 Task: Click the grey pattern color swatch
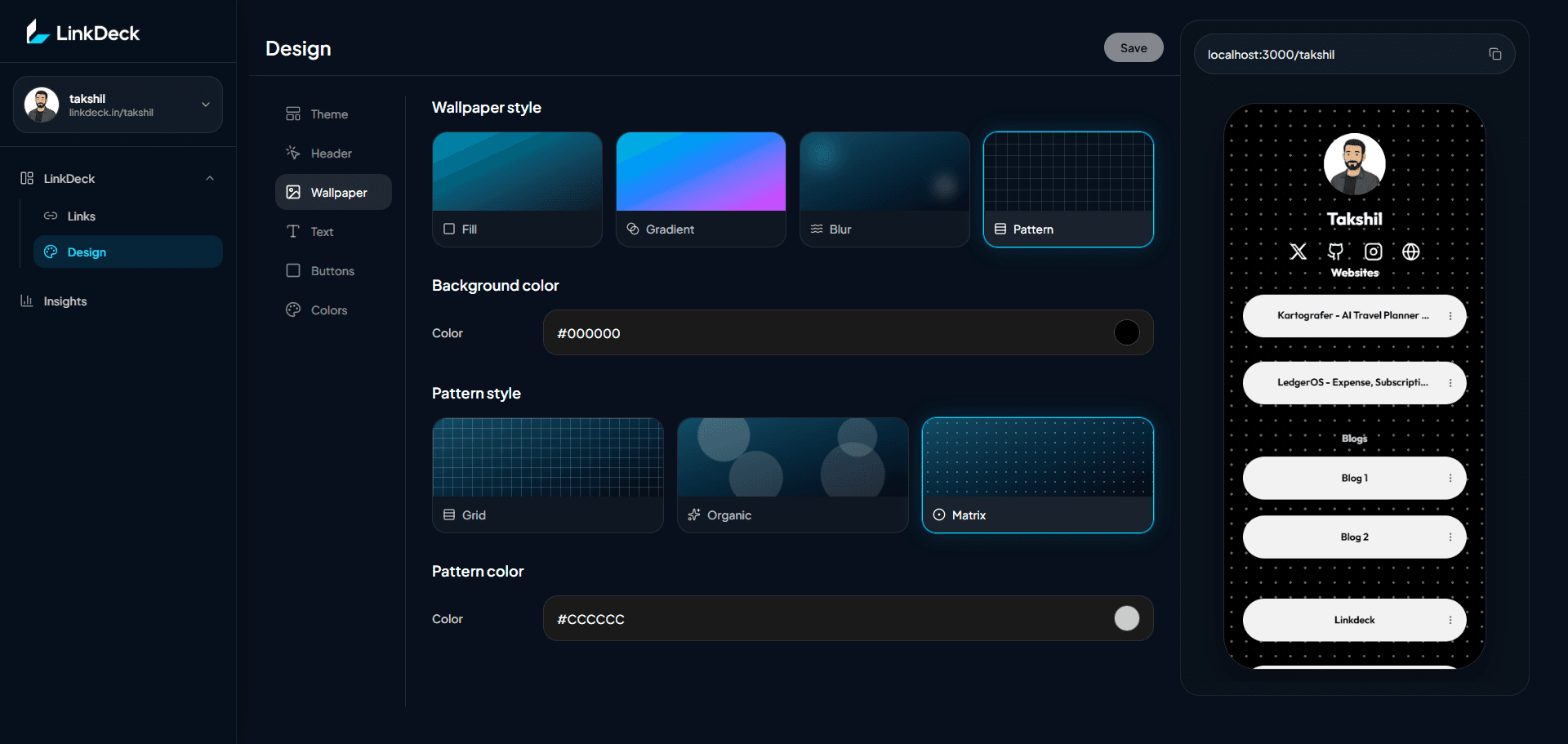click(1126, 618)
